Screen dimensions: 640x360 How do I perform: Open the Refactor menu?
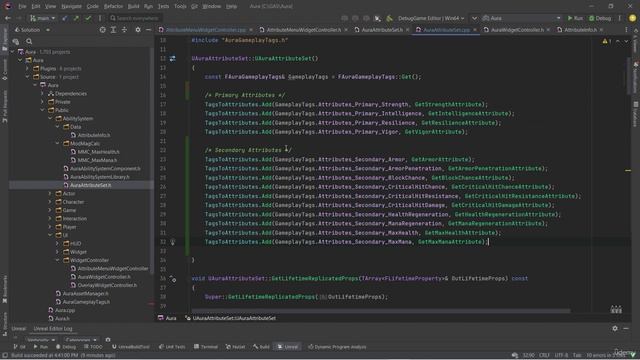(x=113, y=7)
